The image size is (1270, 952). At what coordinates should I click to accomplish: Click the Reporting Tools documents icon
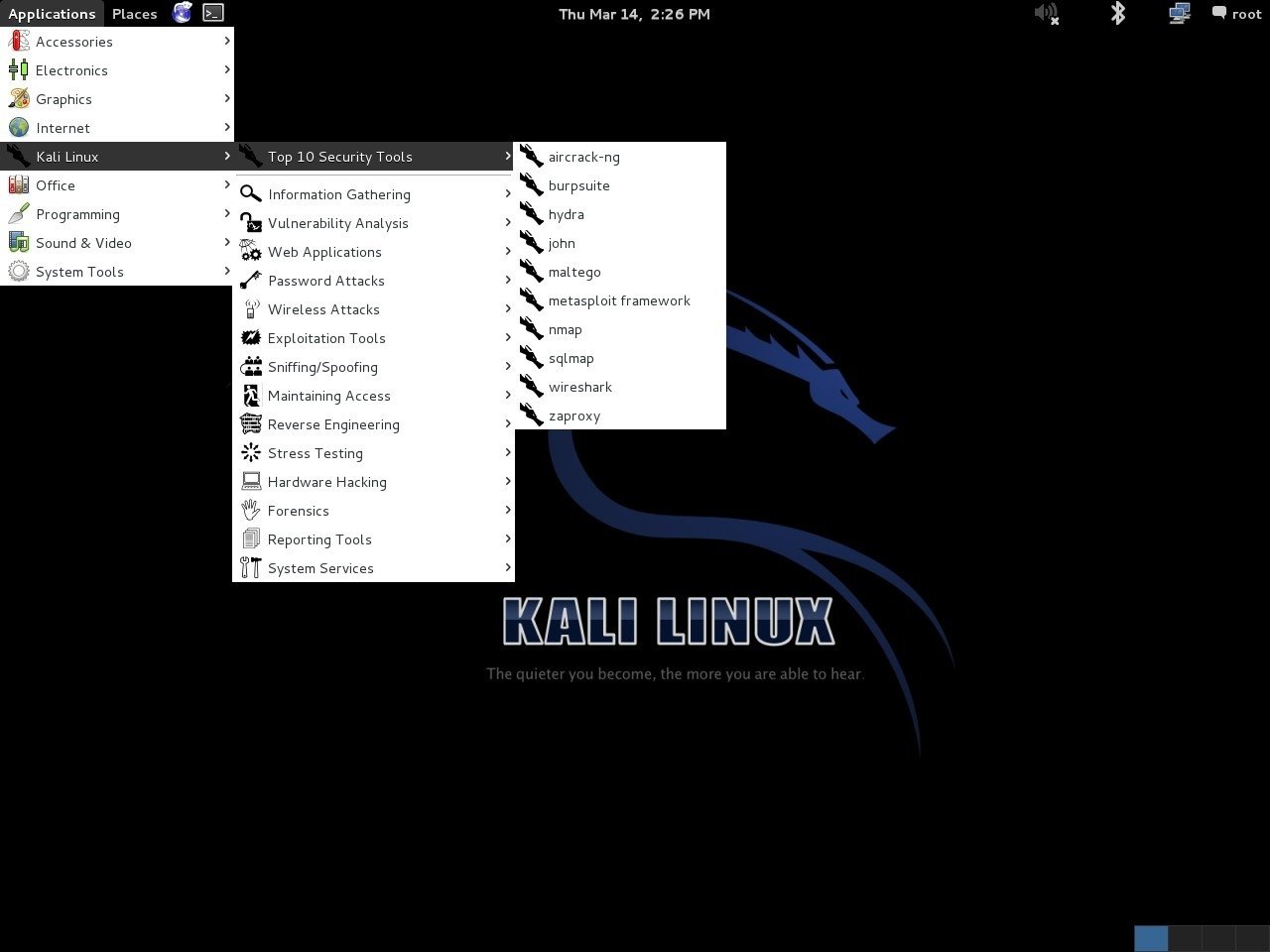(251, 539)
